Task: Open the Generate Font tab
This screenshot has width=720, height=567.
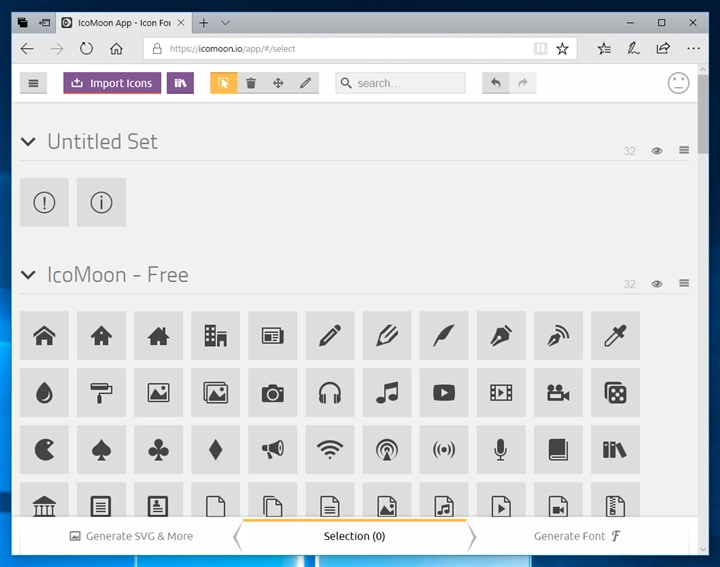Action: (x=578, y=536)
